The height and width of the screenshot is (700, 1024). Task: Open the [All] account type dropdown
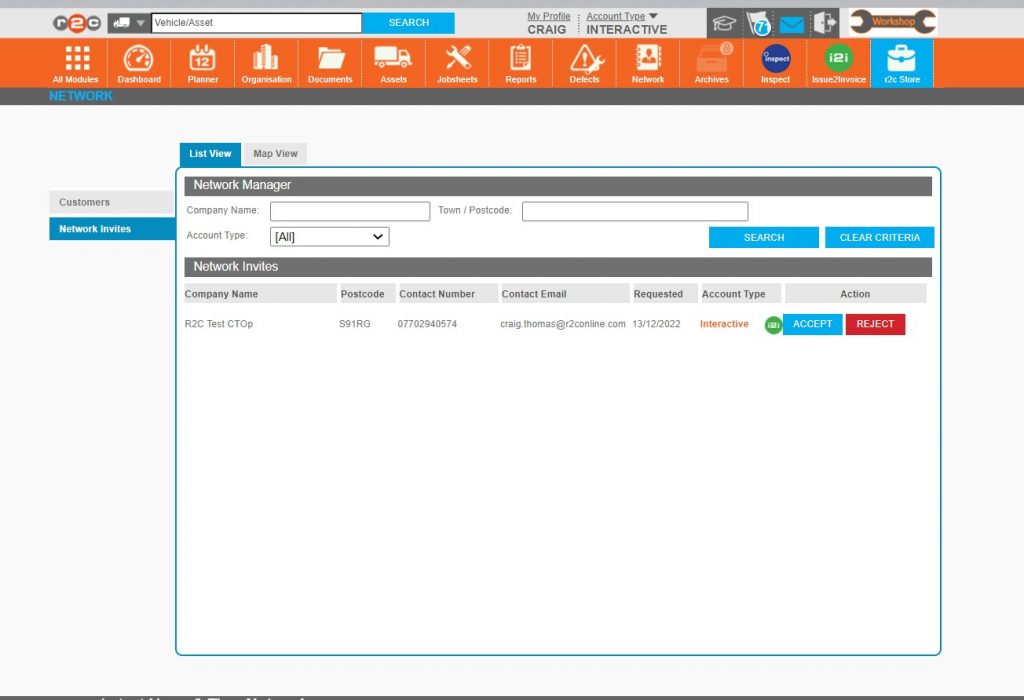pos(329,236)
